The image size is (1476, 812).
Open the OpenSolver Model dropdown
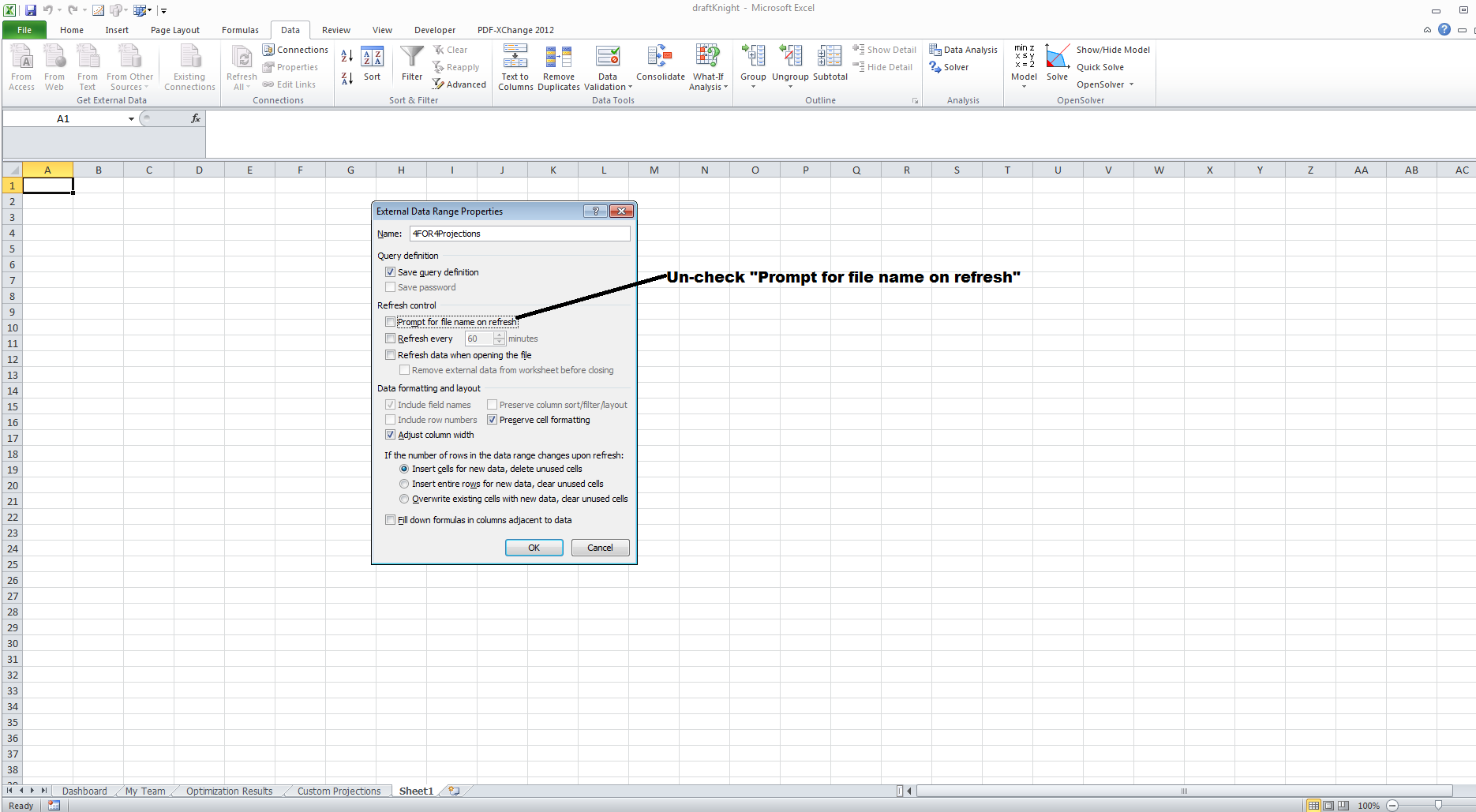pos(1024,81)
